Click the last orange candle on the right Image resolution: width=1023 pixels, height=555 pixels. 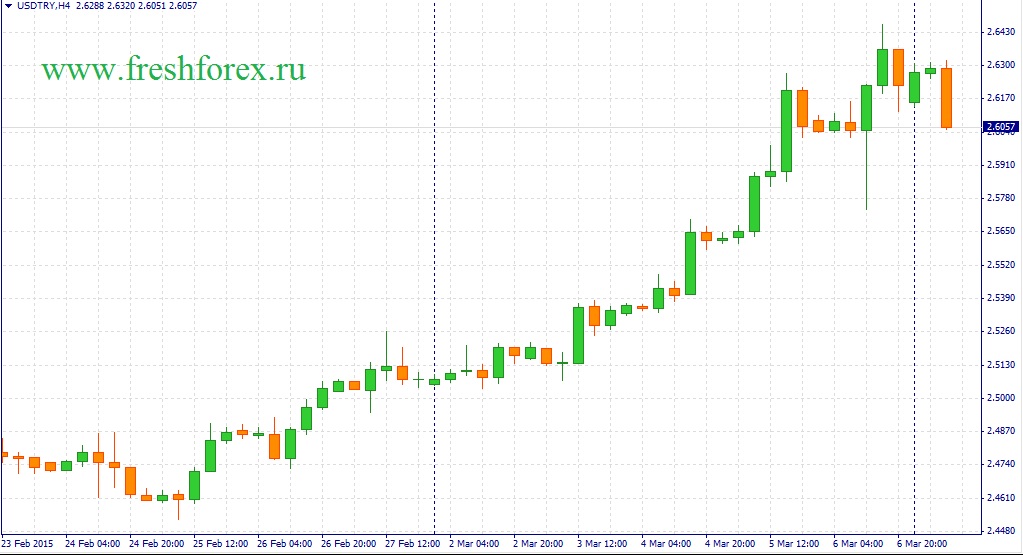pos(946,97)
